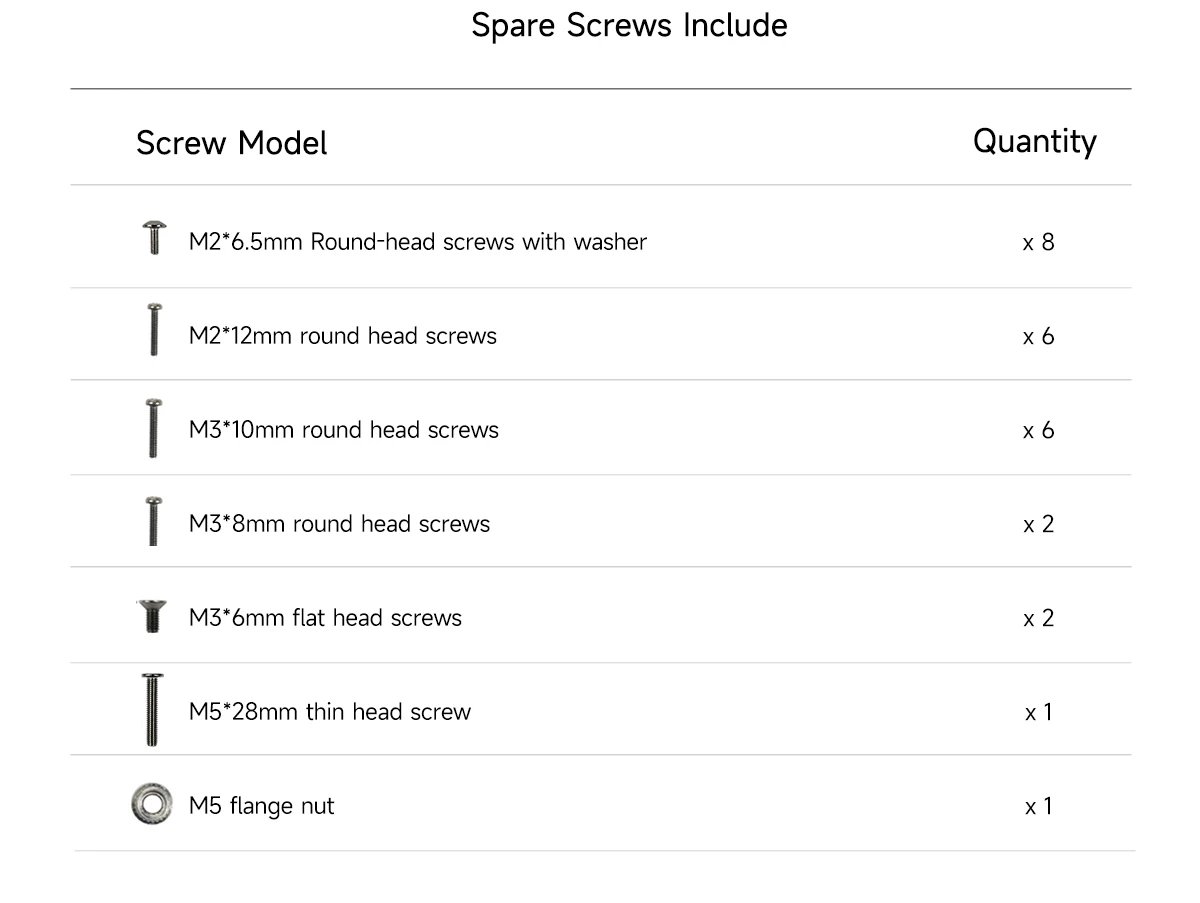Click the 'x 8' quantity value
The image size is (1200, 903).
1038,242
